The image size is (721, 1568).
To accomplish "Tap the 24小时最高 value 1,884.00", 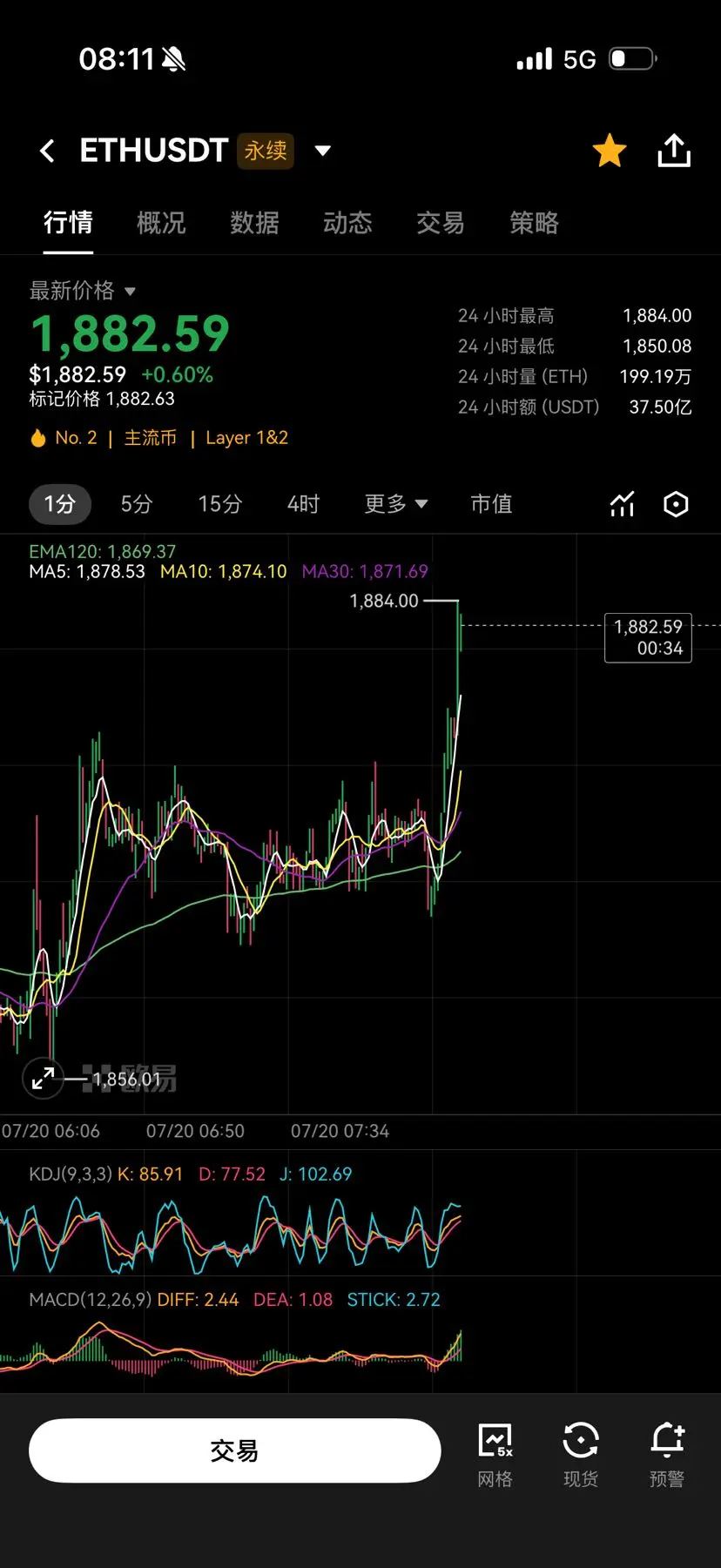I will coord(657,315).
